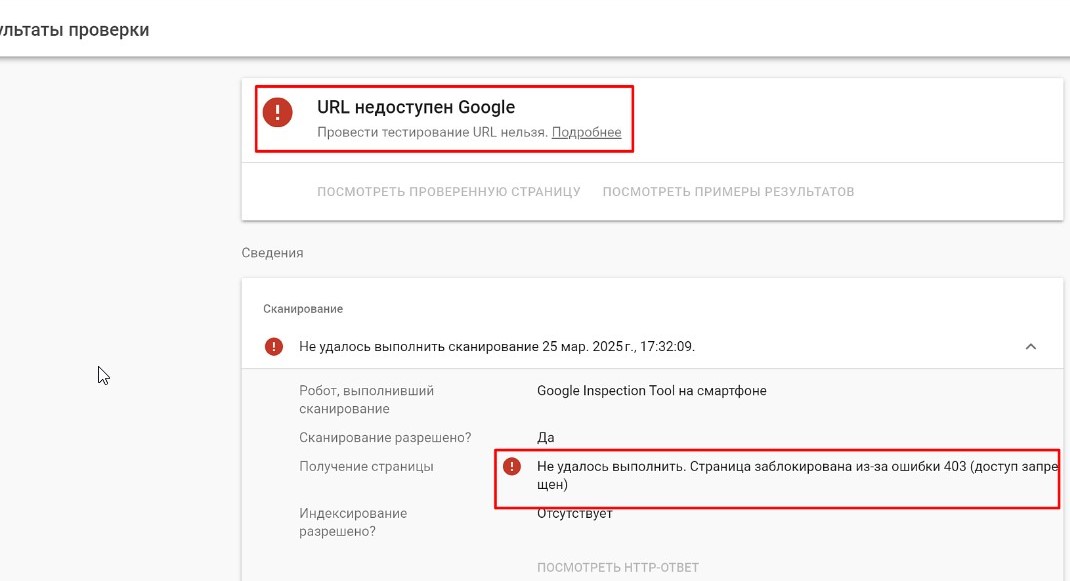
Task: Click "ПОСМОТРЕТЬ ПРИМЕРЫ РЕЗУЛЬТАТОВ"
Action: 729,191
